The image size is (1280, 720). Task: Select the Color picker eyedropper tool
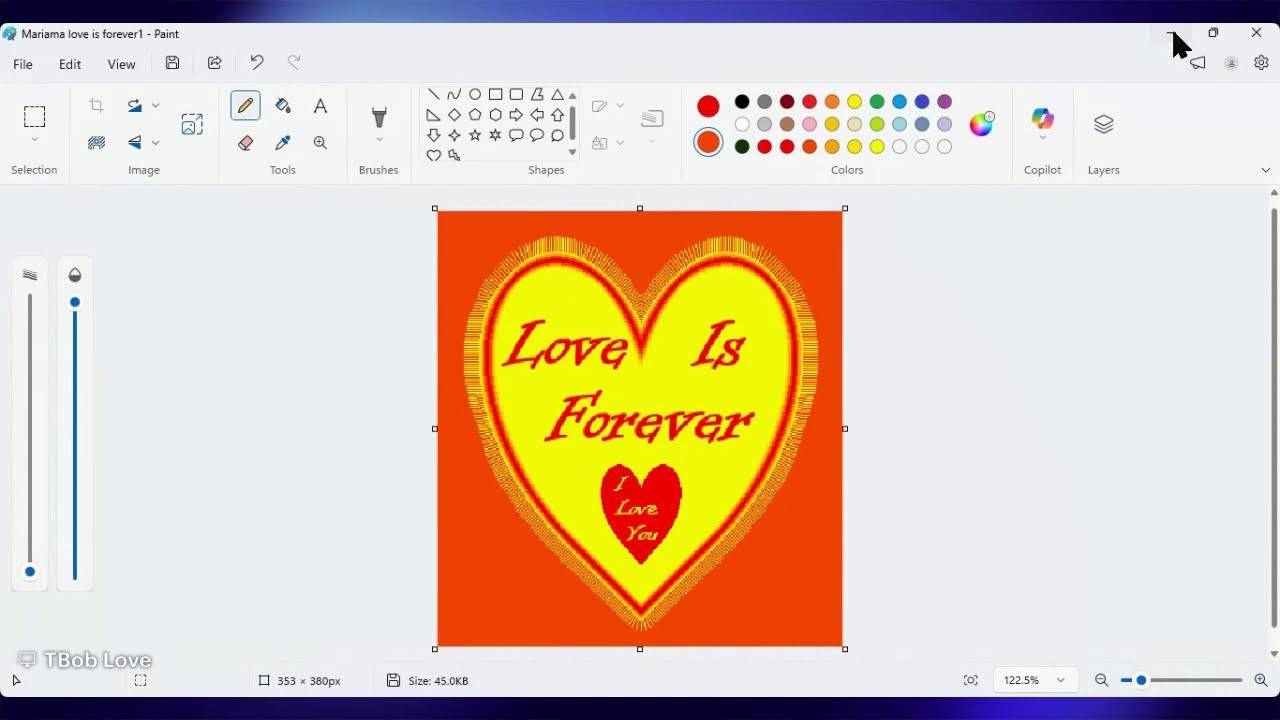[x=283, y=143]
